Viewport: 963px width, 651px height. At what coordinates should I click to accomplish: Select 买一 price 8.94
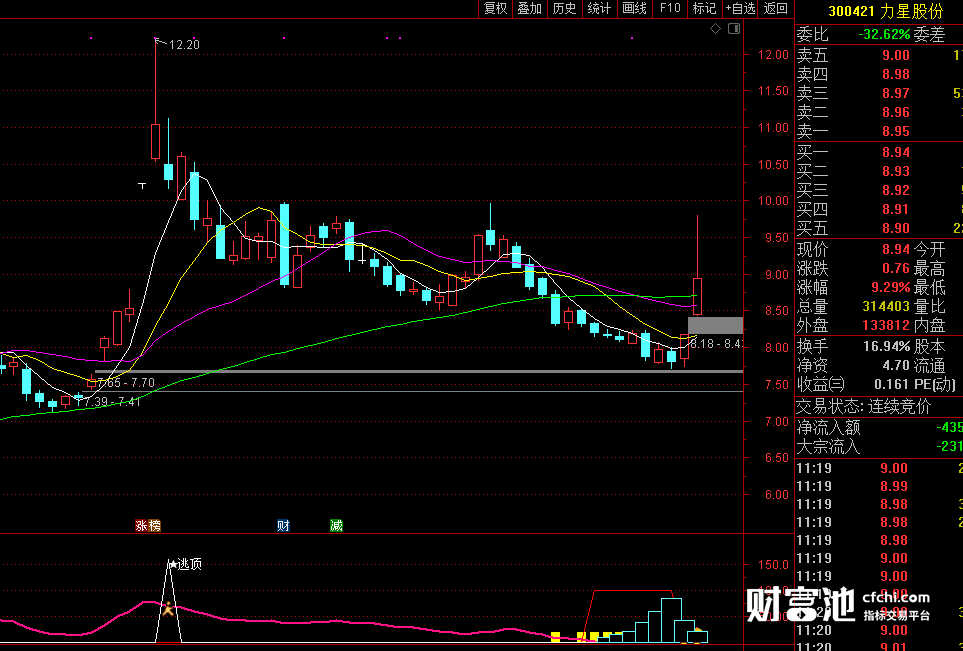[x=895, y=152]
